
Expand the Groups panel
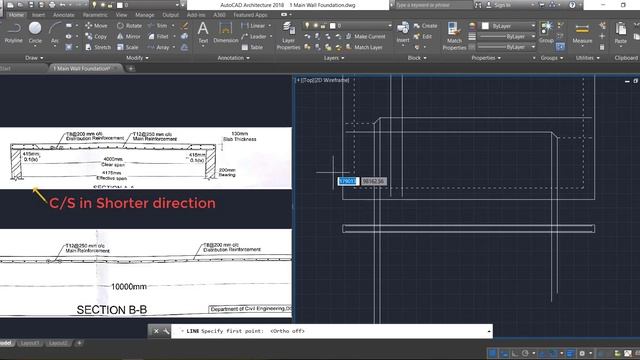tap(551, 58)
